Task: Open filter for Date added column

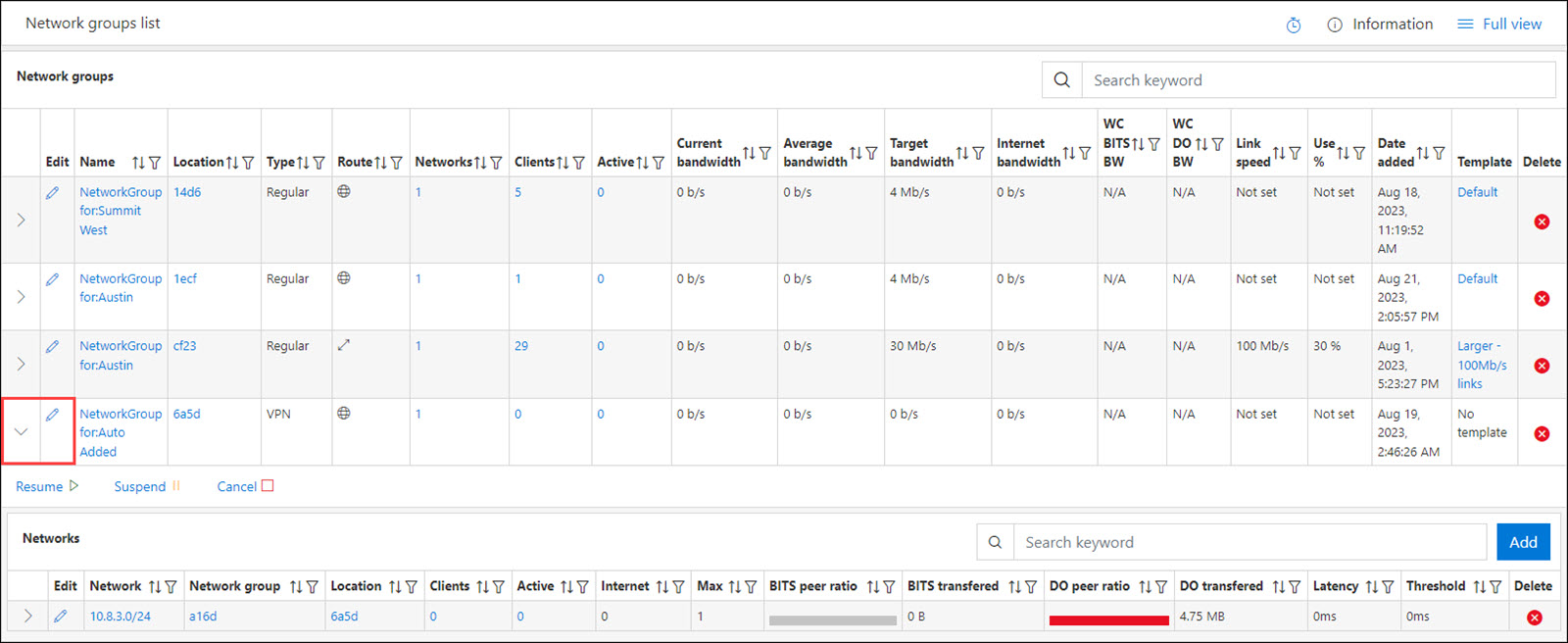Action: coord(1439,153)
